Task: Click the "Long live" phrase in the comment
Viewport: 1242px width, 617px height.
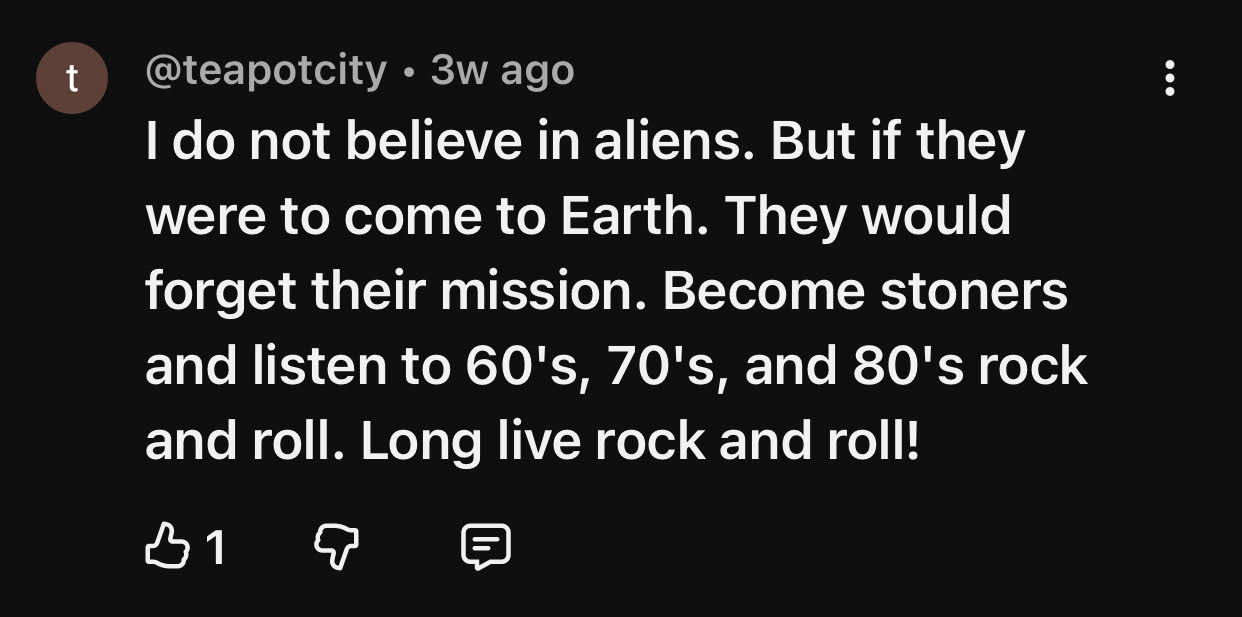Action: coord(471,439)
